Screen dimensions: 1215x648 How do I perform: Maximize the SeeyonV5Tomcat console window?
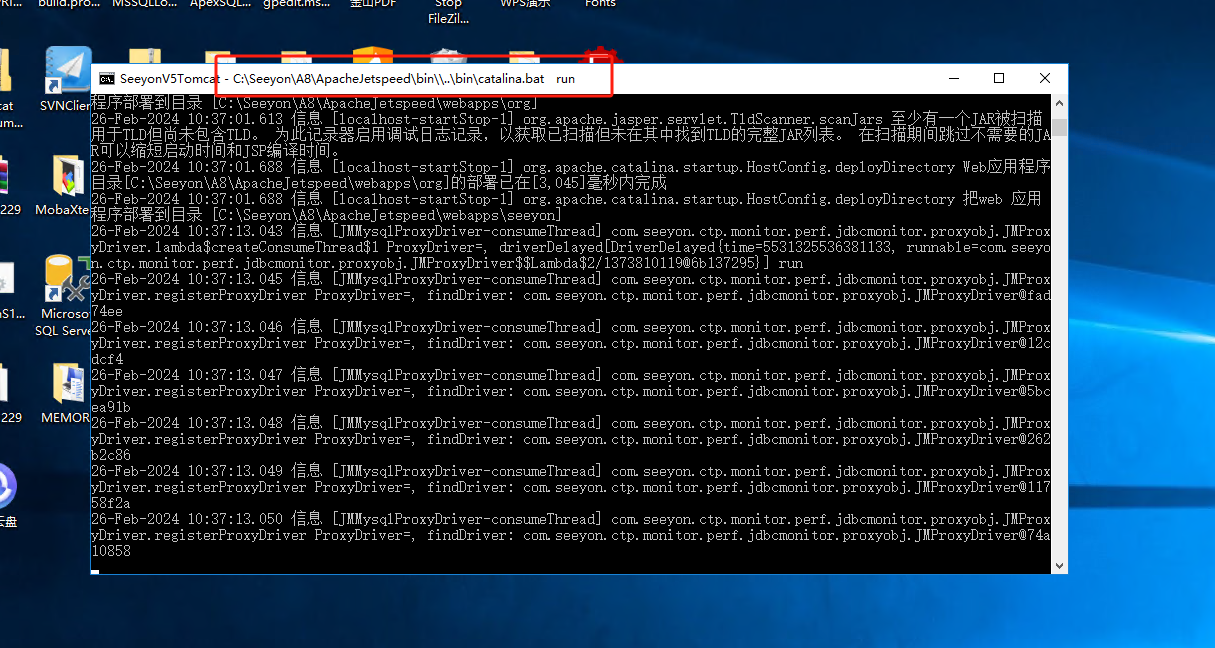pos(999,78)
